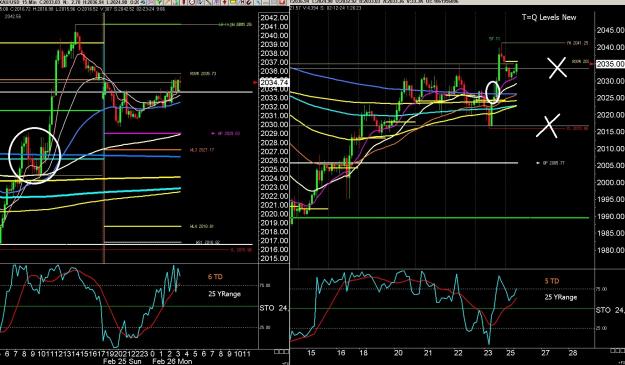Select 25 YRange text under 5 TD
The height and width of the screenshot is (365, 625).
point(561,297)
